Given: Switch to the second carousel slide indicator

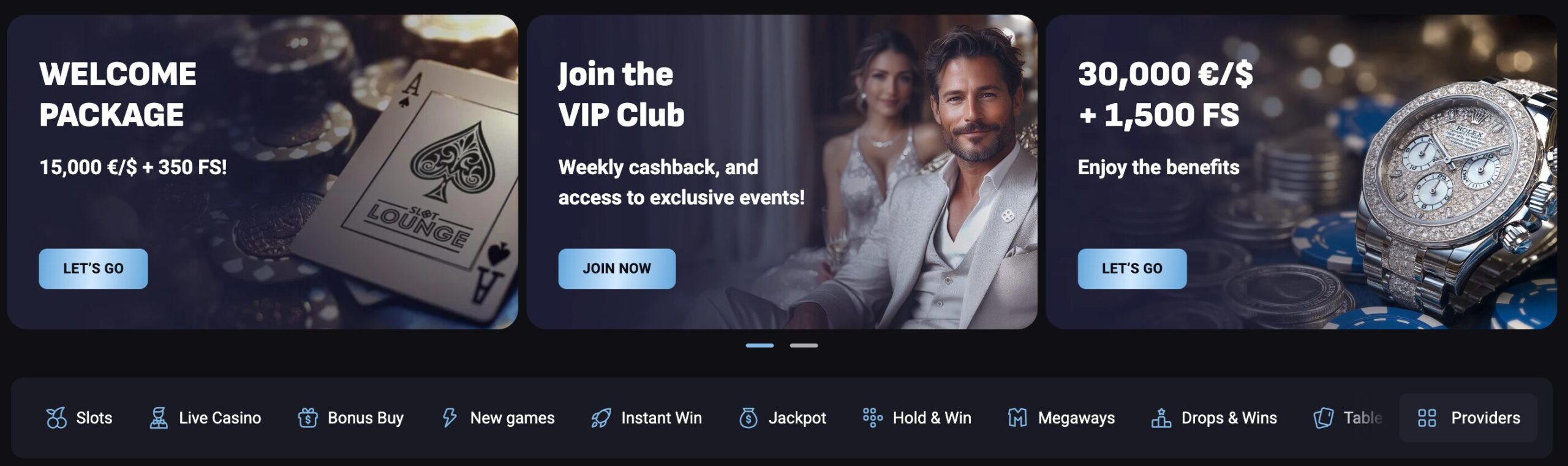Looking at the screenshot, I should click(x=804, y=346).
